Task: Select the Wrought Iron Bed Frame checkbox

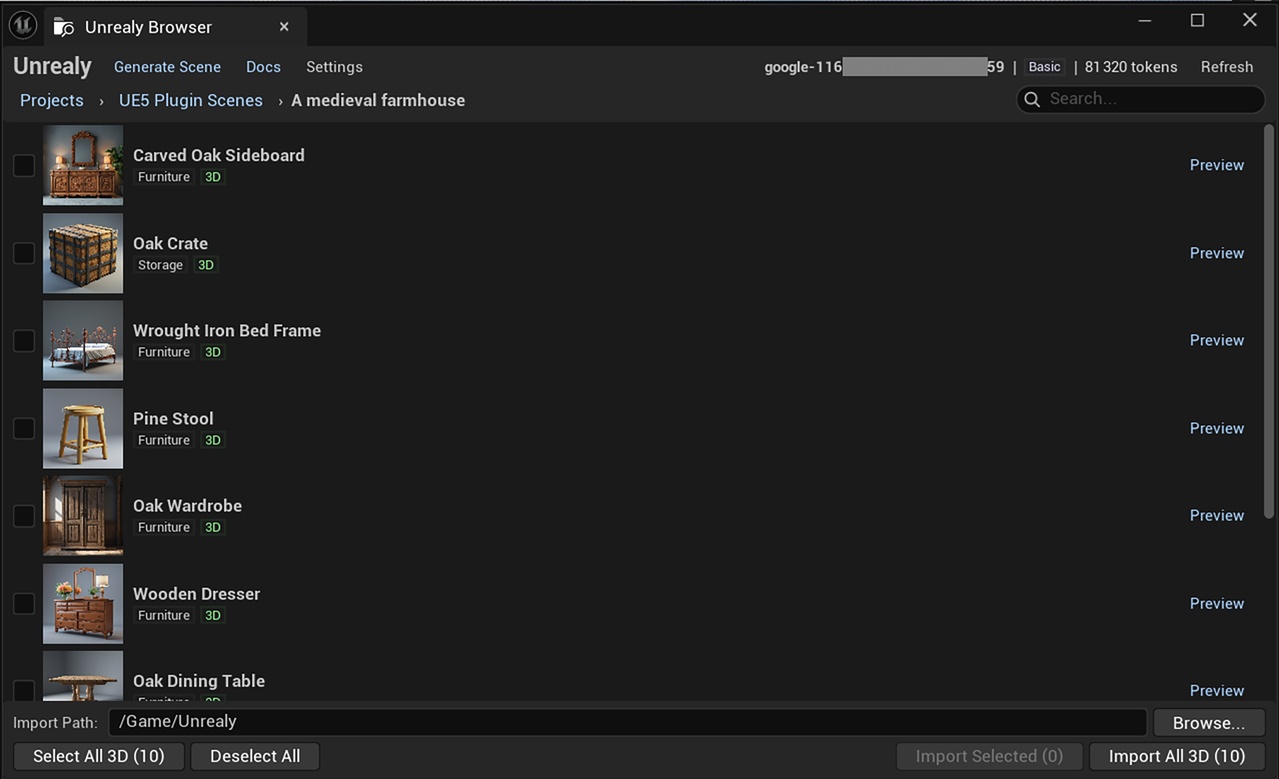Action: 24,341
